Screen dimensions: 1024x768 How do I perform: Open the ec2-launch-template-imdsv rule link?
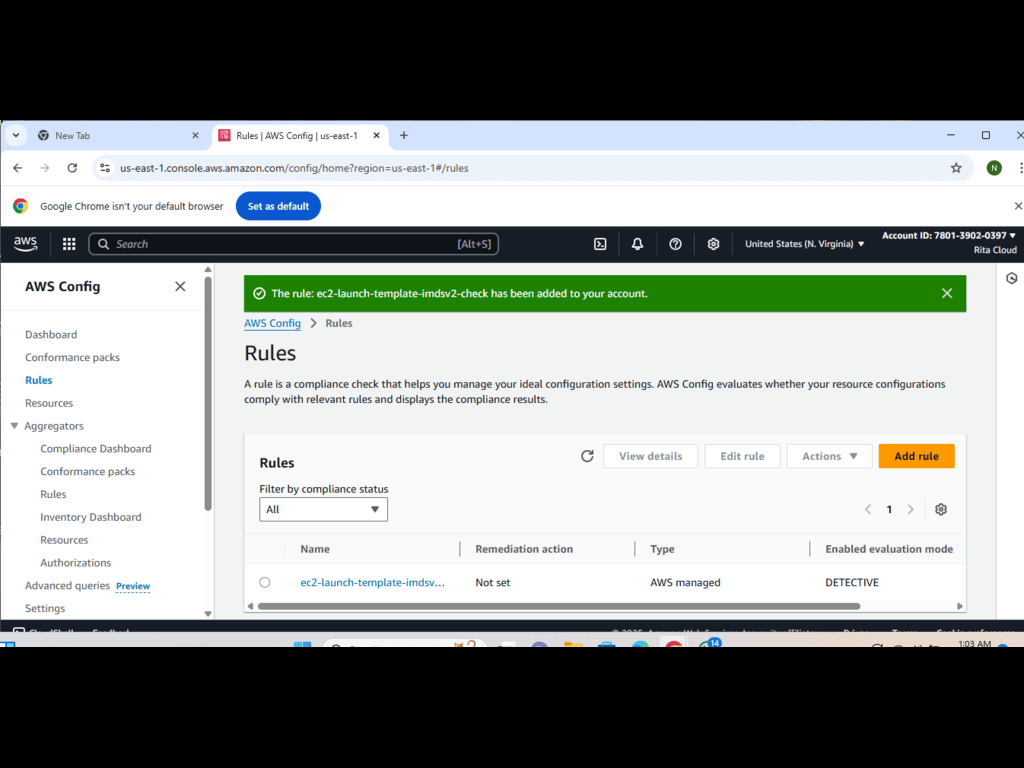coord(372,583)
